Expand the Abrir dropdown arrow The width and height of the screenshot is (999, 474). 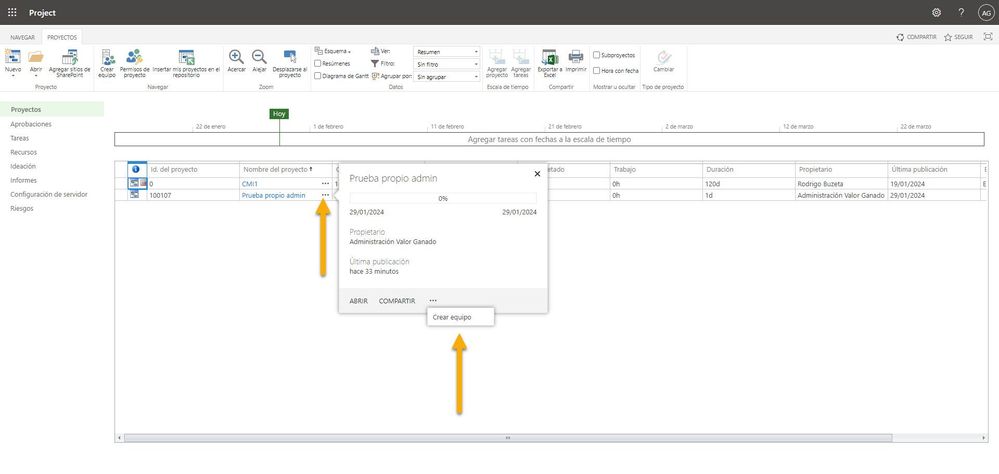click(x=36, y=76)
